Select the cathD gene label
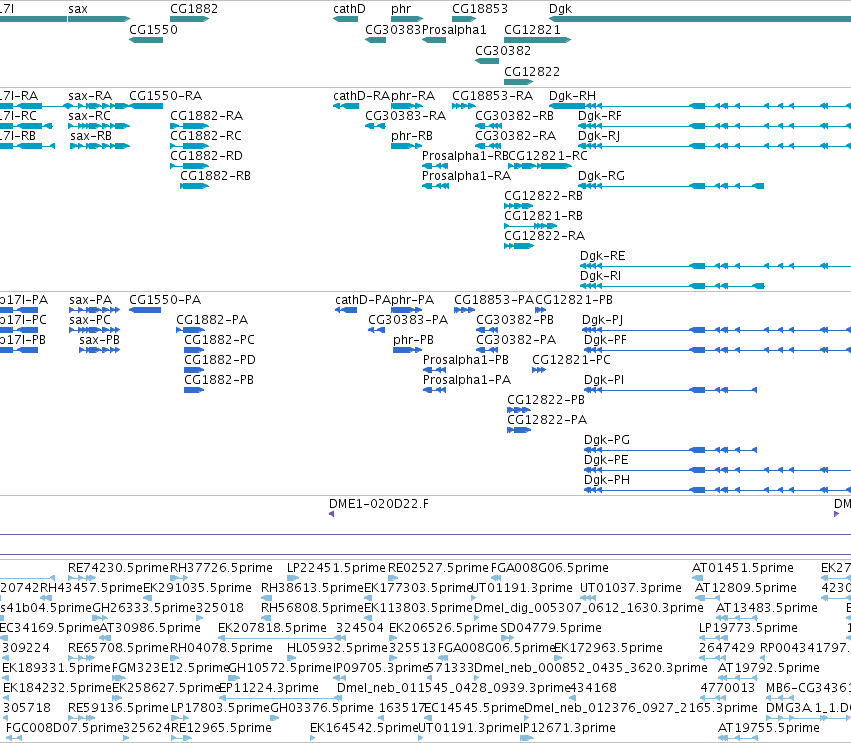The width and height of the screenshot is (851, 743). point(349,9)
